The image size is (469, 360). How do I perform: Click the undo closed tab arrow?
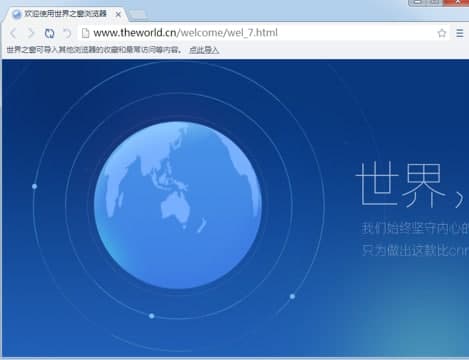[x=67, y=33]
